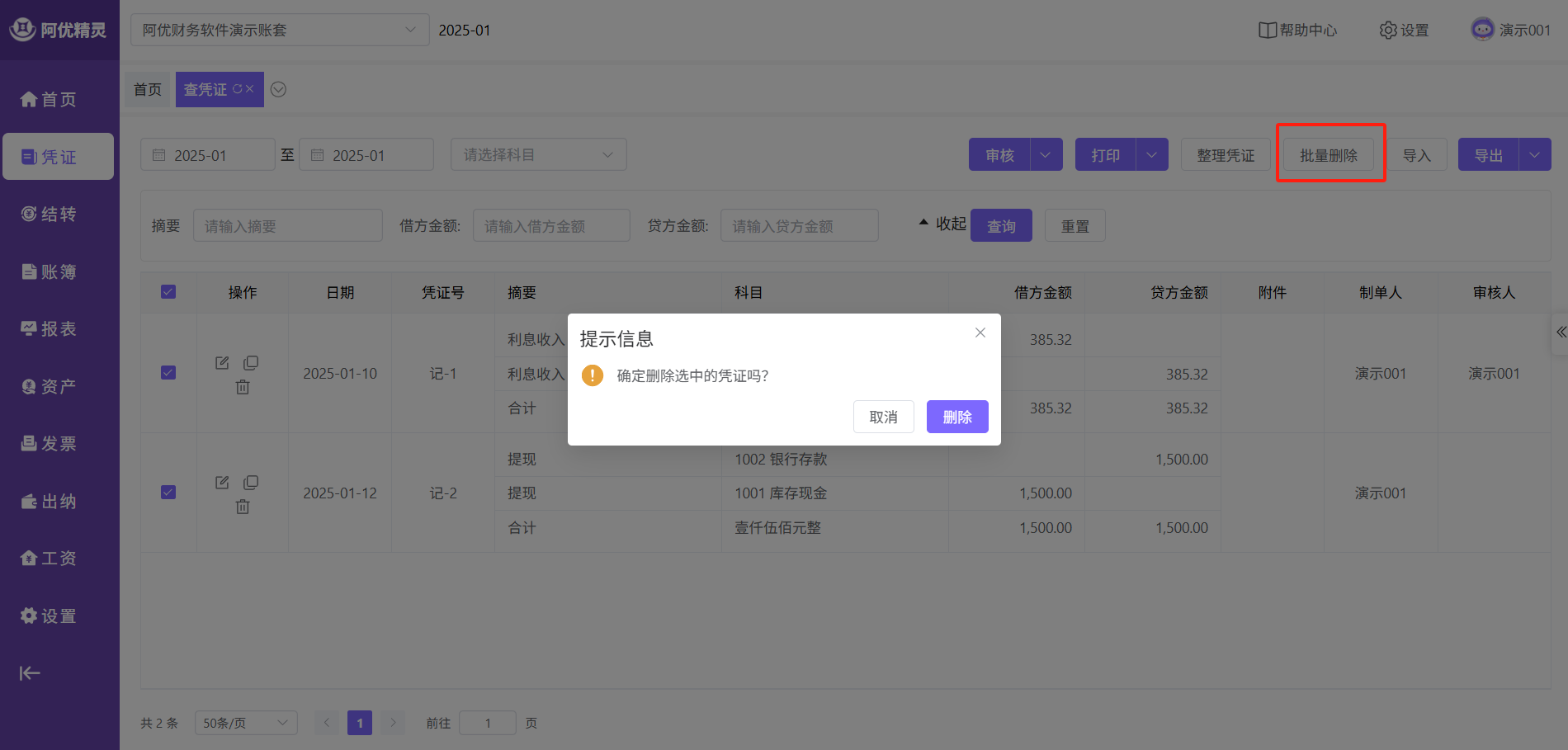Expand the 50条/页 page size dropdown
Viewport: 1568px width, 750px height.
click(x=245, y=723)
